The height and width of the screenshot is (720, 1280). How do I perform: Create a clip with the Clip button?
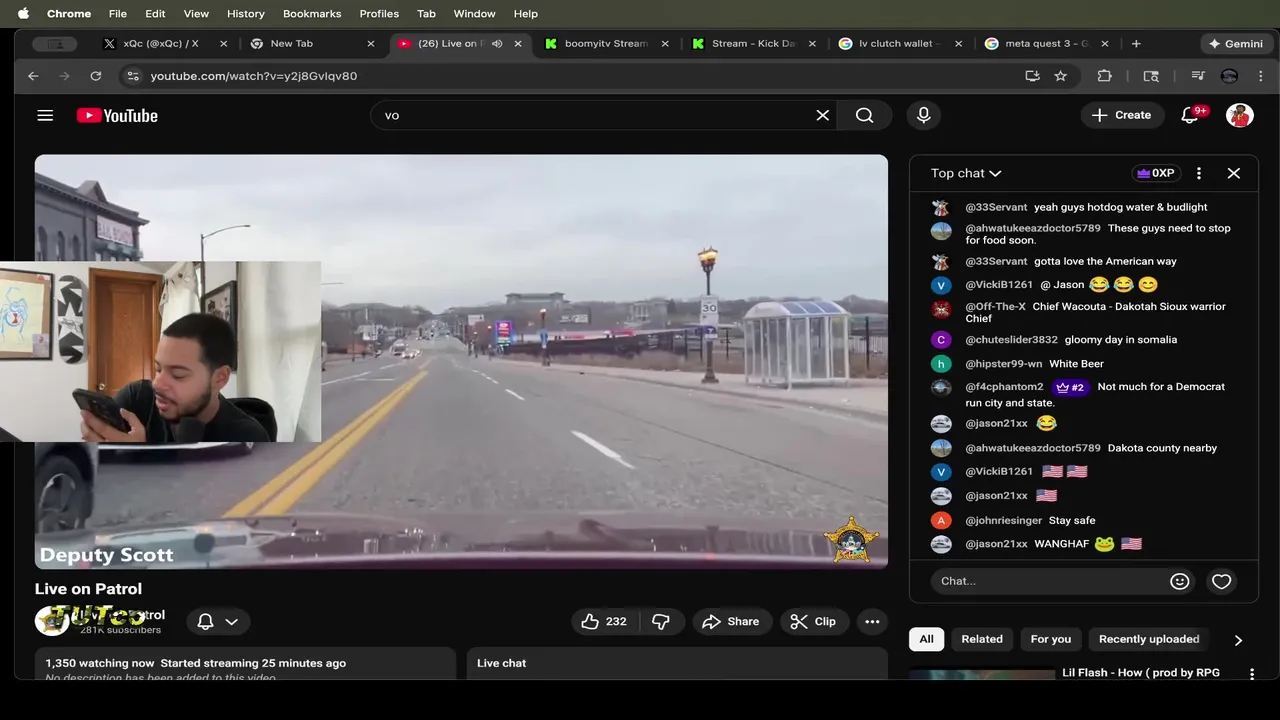point(814,621)
